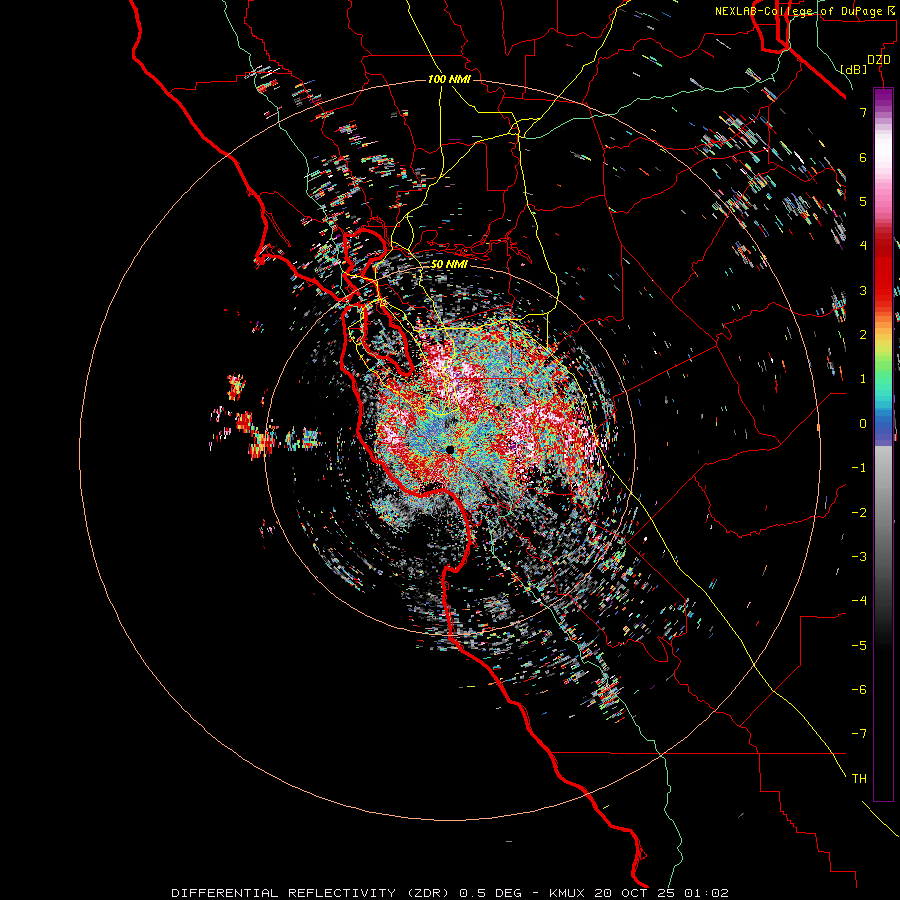This screenshot has width=900, height=900.
Task: Click the "-7" tick label on the scale
Action: [x=859, y=734]
